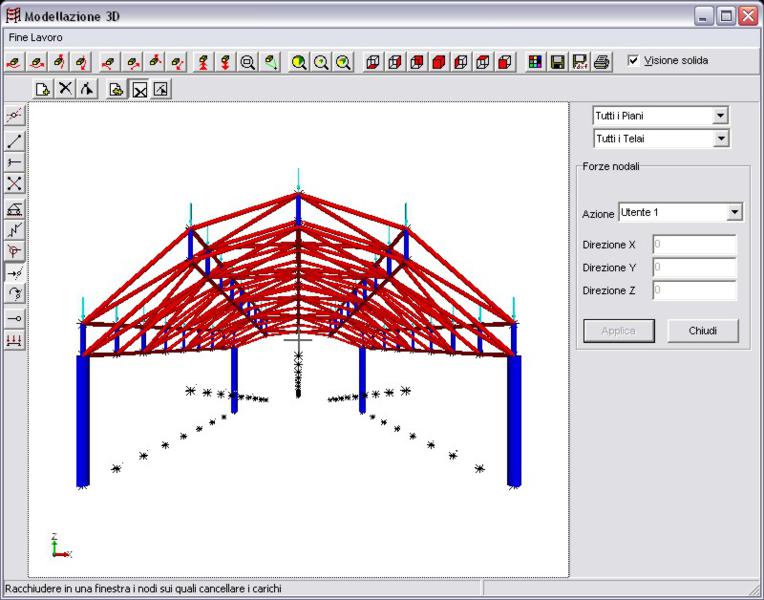Click the first 3D cube view icon
The image size is (764, 600).
click(373, 62)
